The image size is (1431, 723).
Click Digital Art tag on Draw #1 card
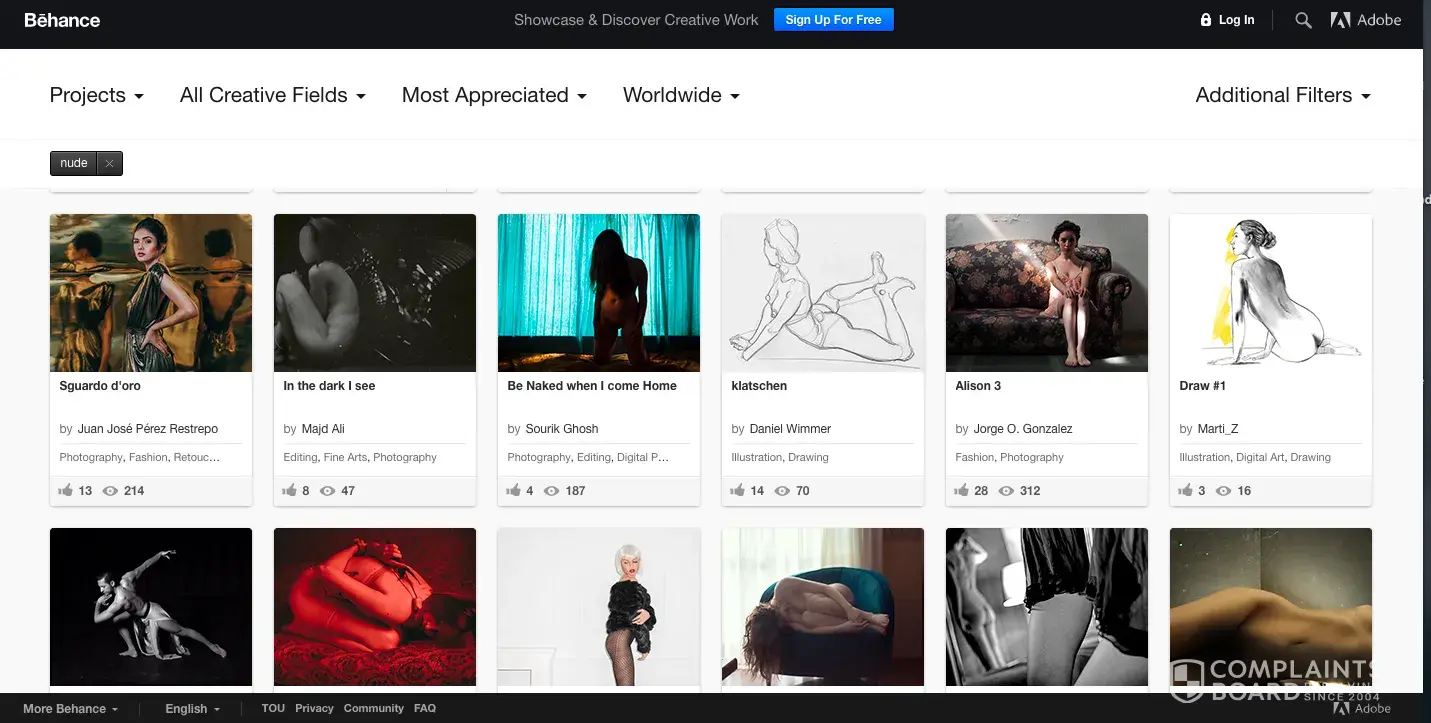pos(1259,457)
